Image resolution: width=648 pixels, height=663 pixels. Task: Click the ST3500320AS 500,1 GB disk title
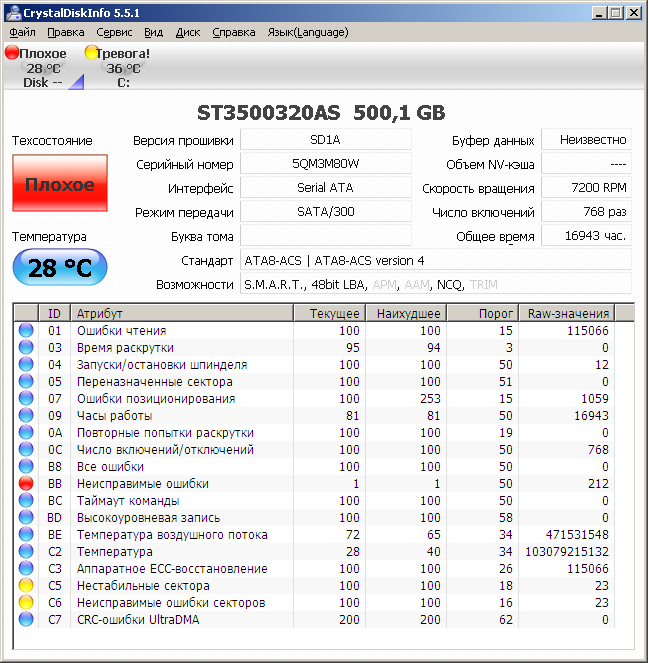(321, 112)
